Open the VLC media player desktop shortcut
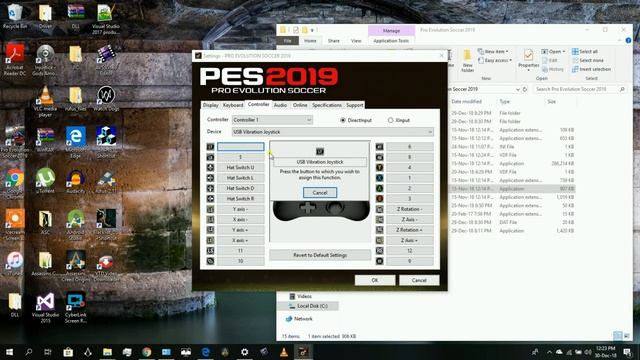The image size is (640, 360). [45, 101]
